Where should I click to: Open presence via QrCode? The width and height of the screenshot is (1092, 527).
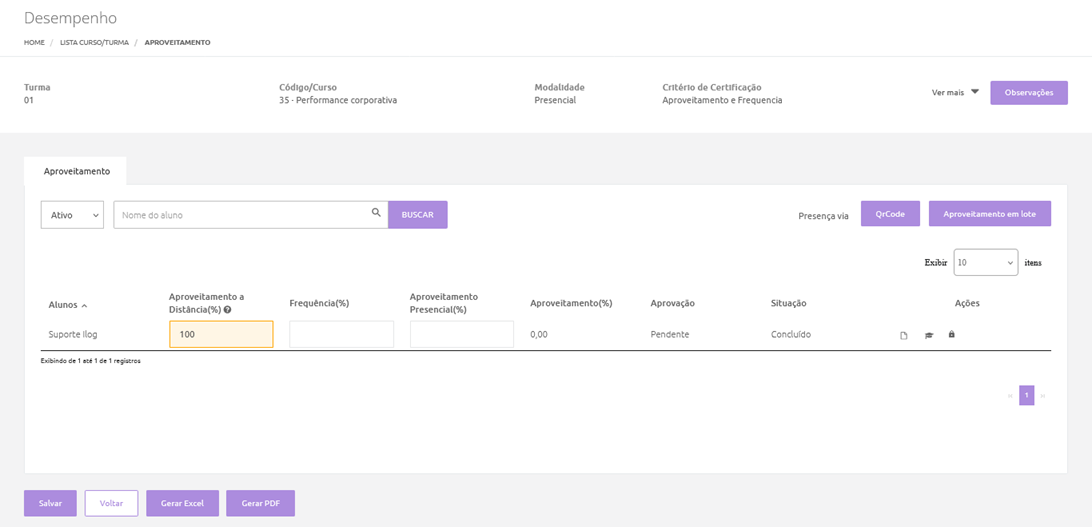pos(890,214)
